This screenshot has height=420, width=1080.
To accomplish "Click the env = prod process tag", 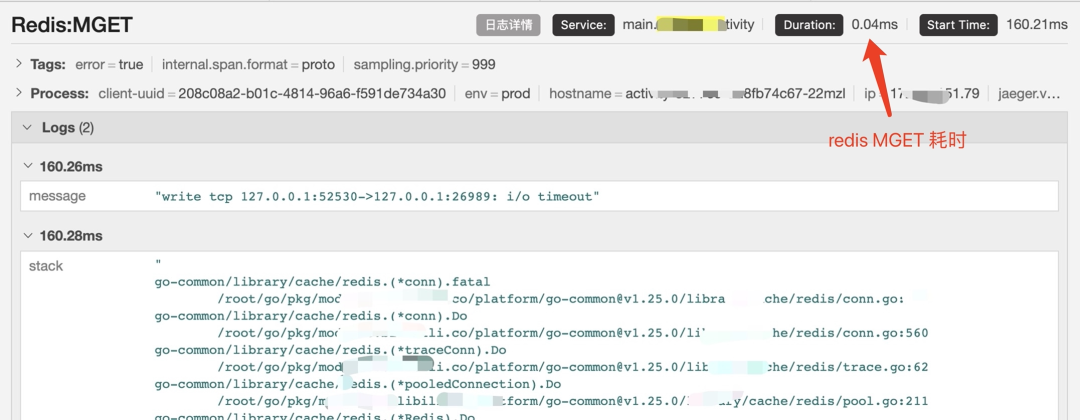I will (497, 94).
